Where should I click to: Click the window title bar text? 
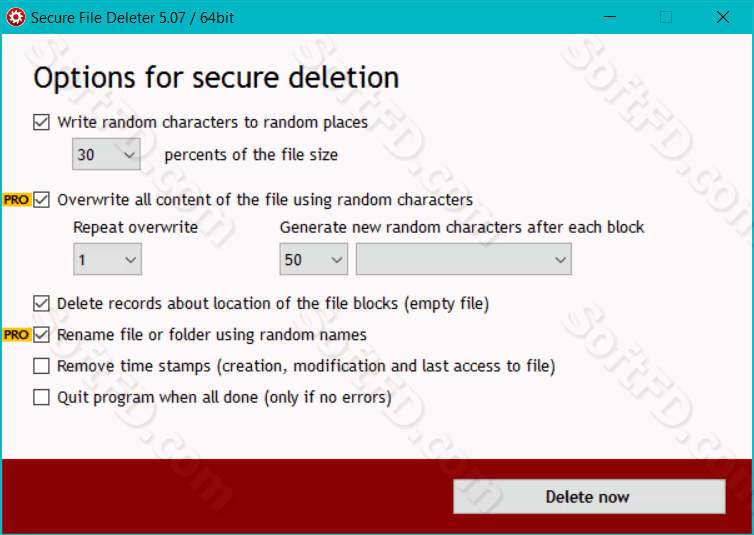click(x=133, y=18)
